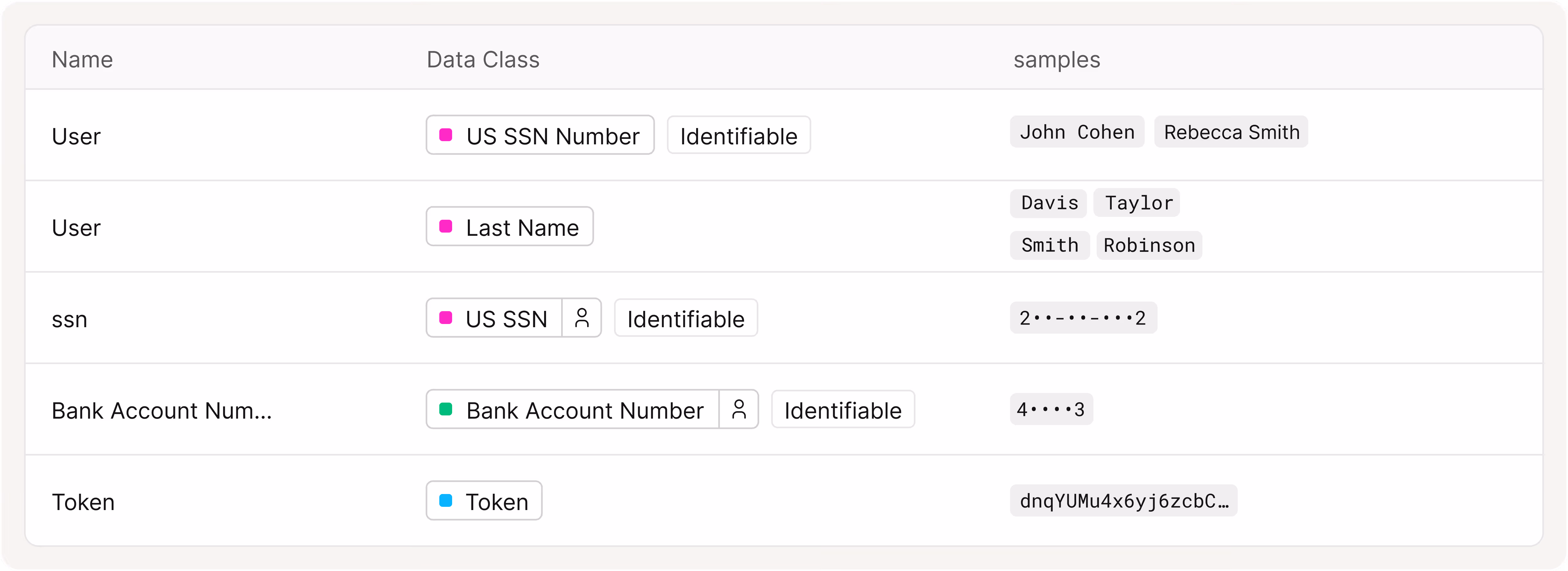This screenshot has width=1568, height=571.
Task: Click Identifiable badge in ssn row
Action: 685,318
